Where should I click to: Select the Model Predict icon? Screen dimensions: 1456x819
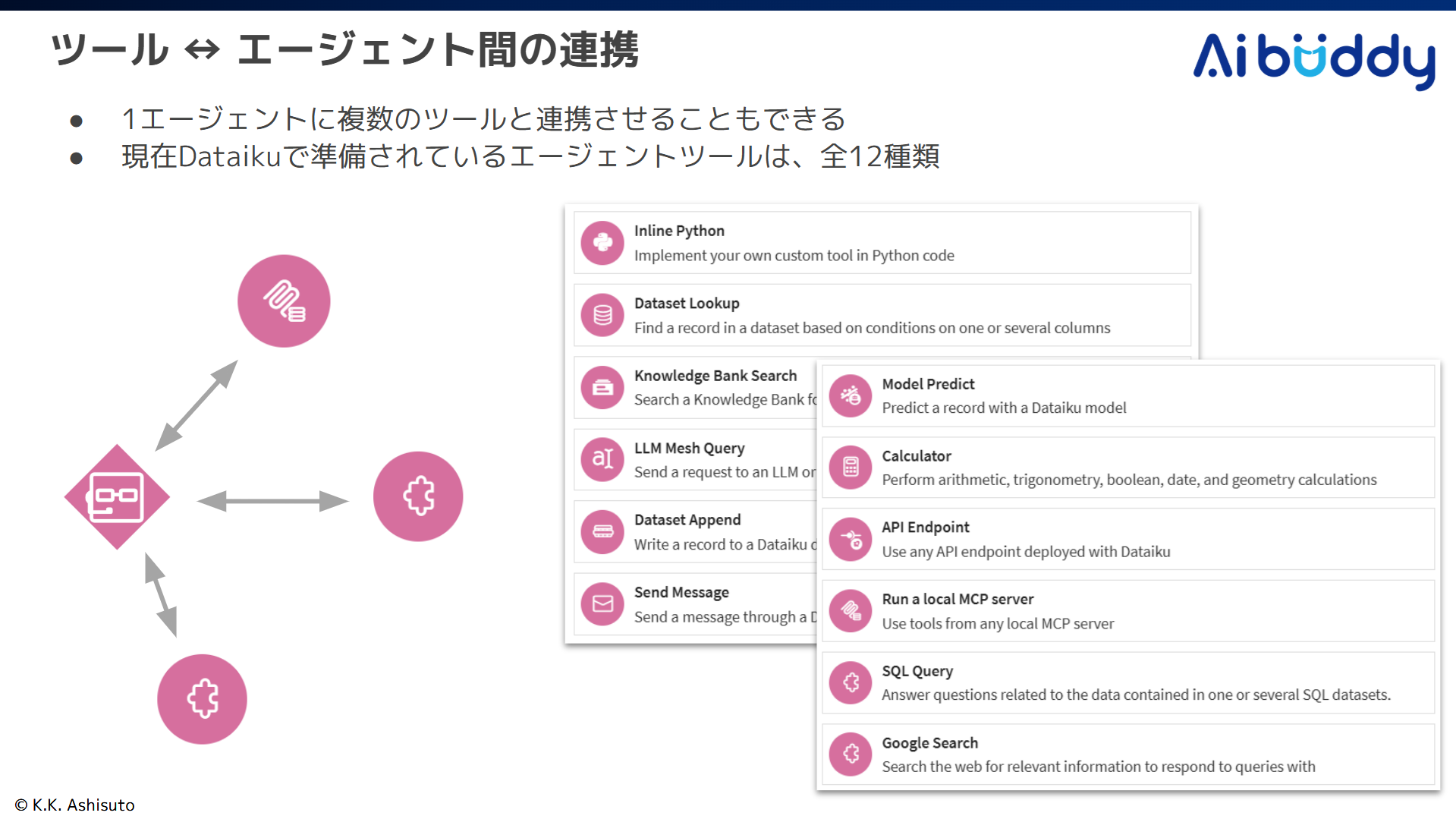click(851, 395)
